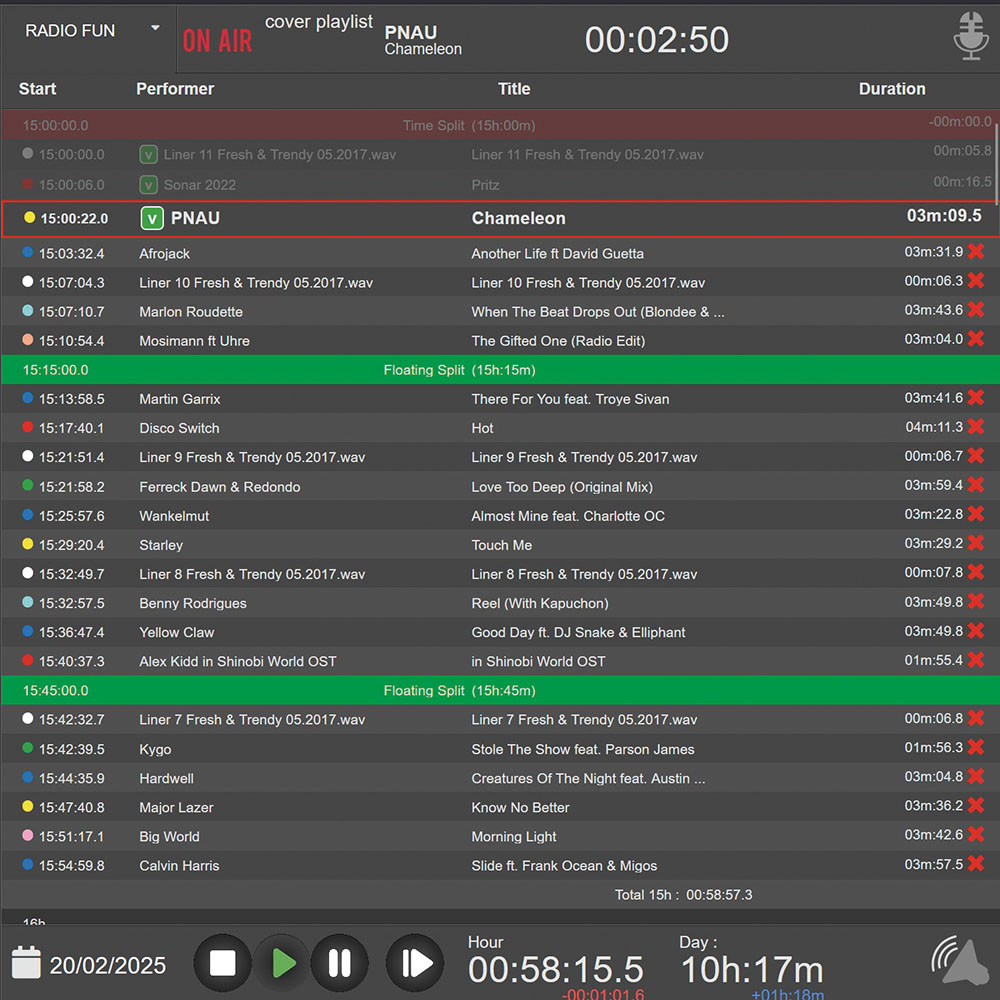Delete the Calvin Harris Slide entry
Screen dimensions: 1000x1000
coord(976,864)
